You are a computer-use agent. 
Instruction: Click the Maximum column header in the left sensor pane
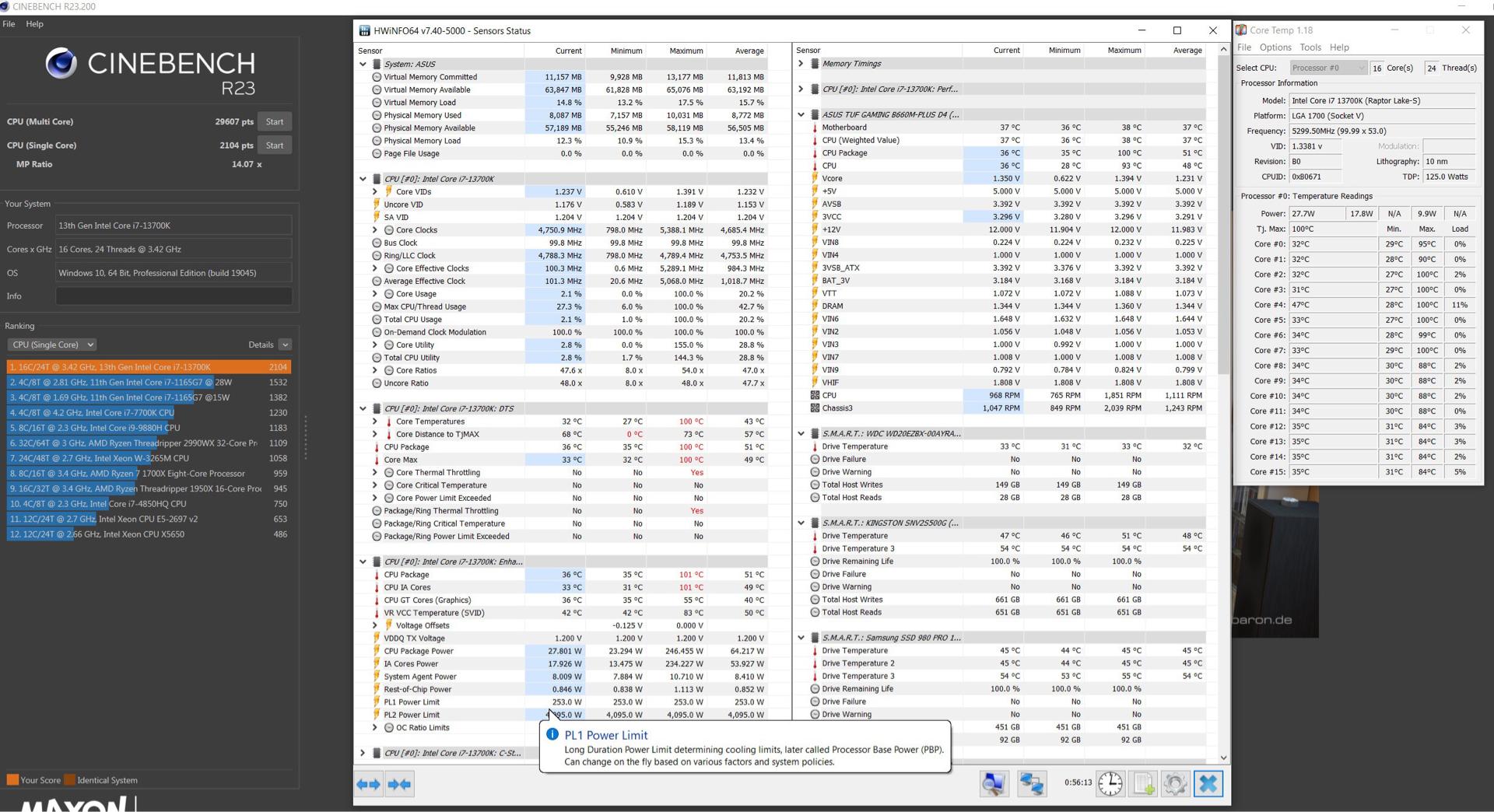[x=676, y=51]
